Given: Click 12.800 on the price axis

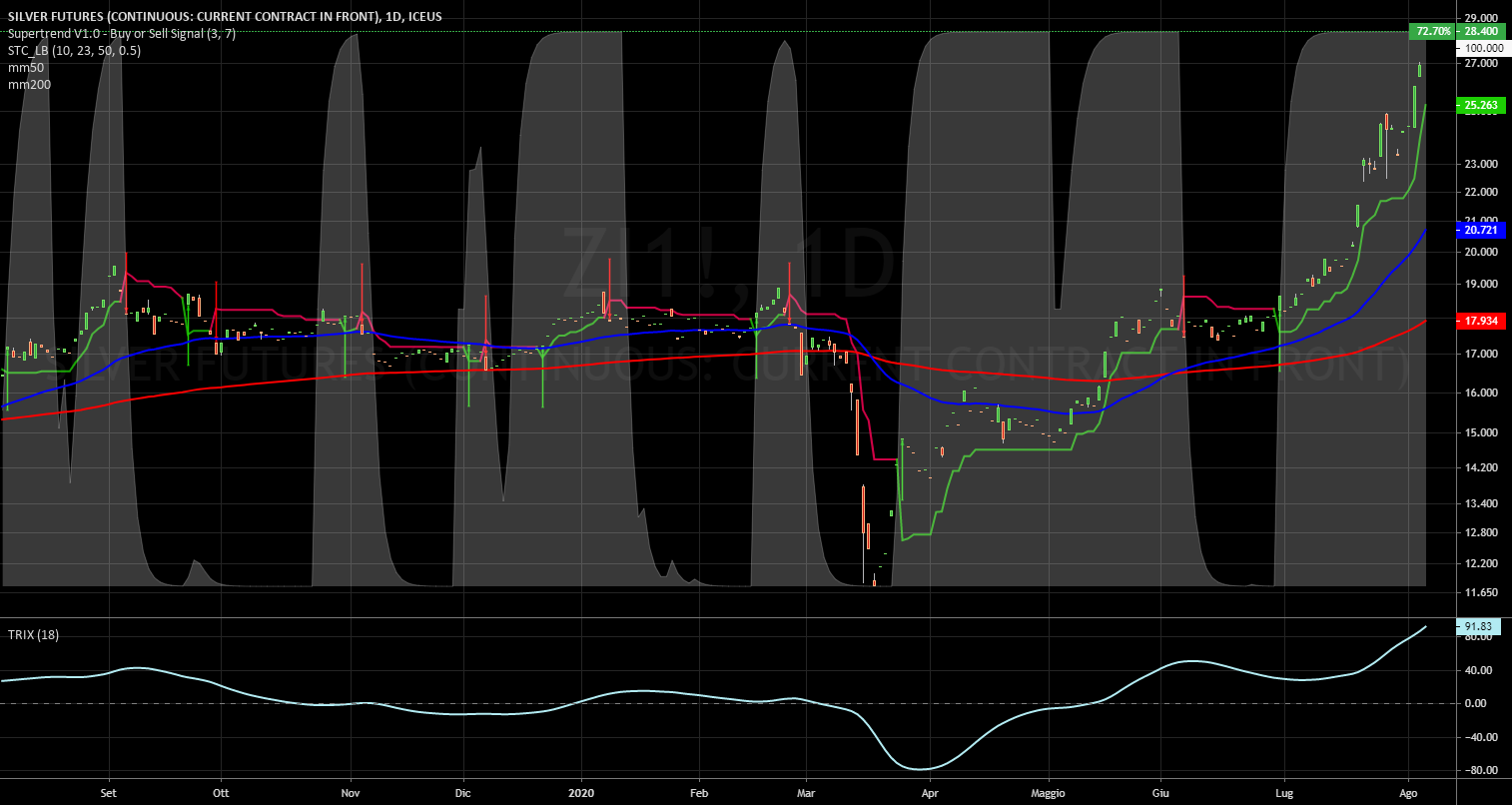Looking at the screenshot, I should (x=1483, y=532).
